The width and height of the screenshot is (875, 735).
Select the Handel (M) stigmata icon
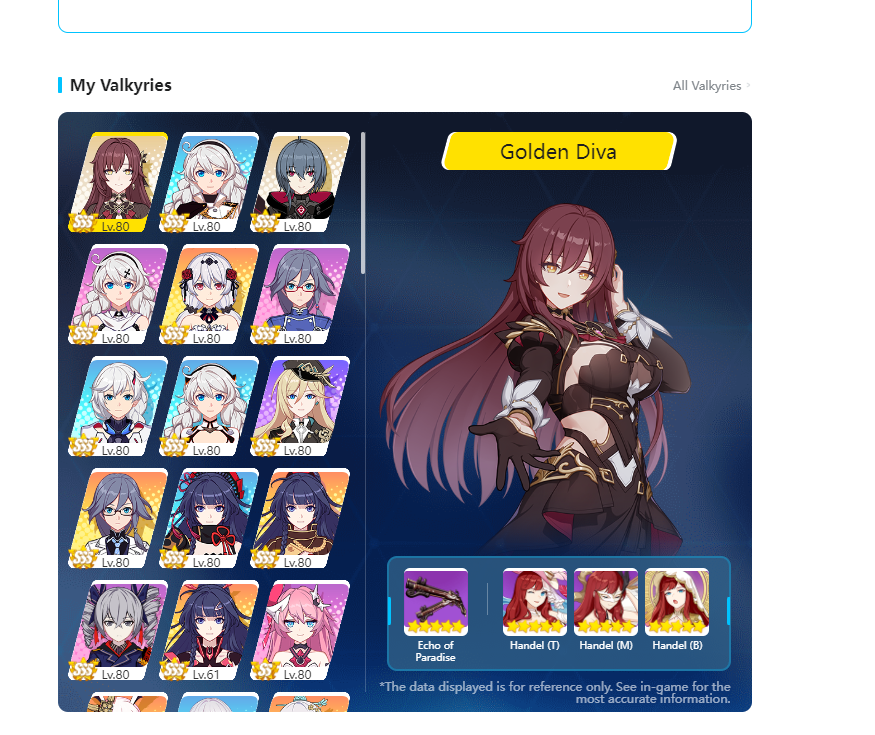(x=605, y=602)
